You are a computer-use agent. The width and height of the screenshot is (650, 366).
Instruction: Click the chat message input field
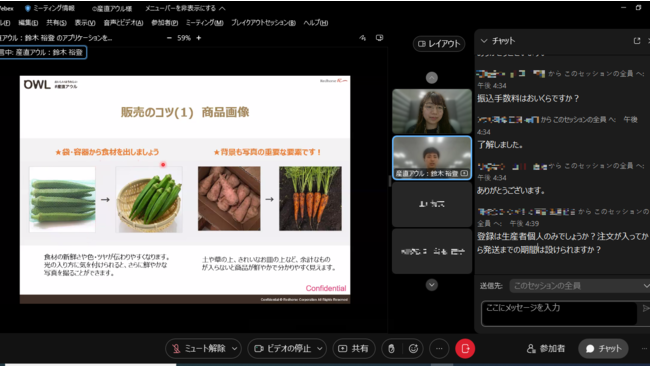tap(559, 313)
